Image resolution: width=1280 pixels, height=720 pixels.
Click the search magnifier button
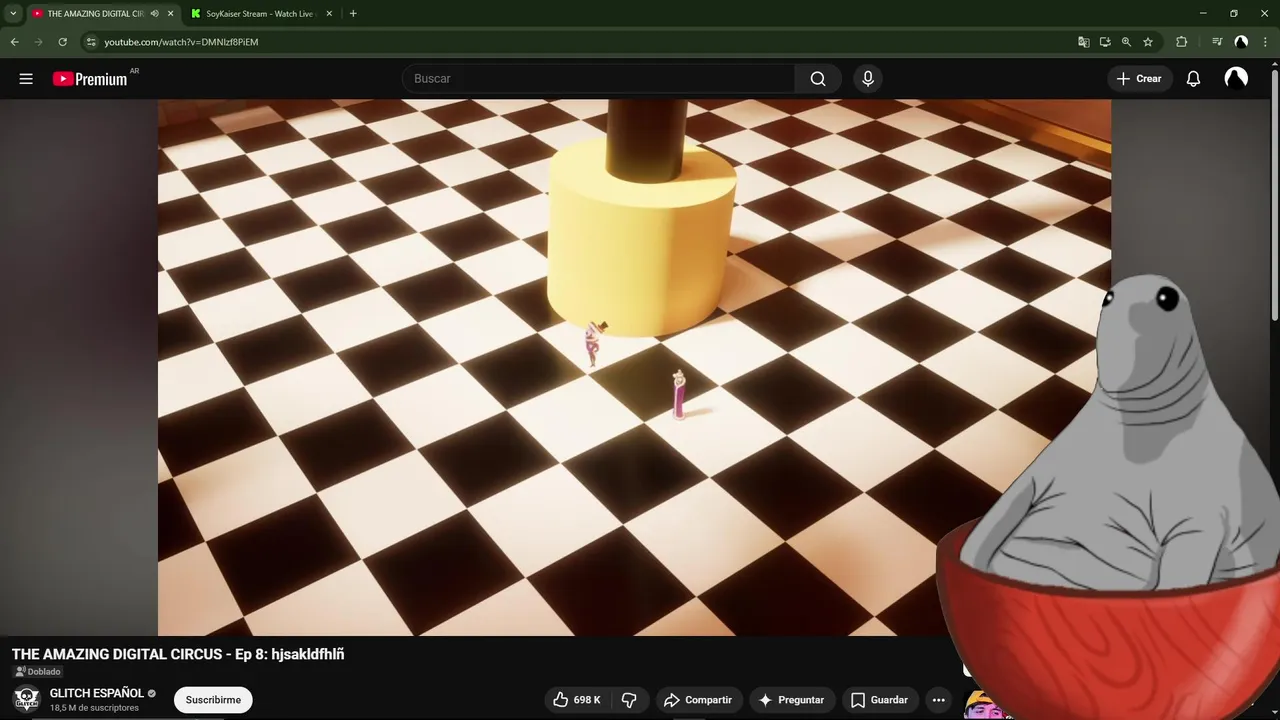point(818,79)
